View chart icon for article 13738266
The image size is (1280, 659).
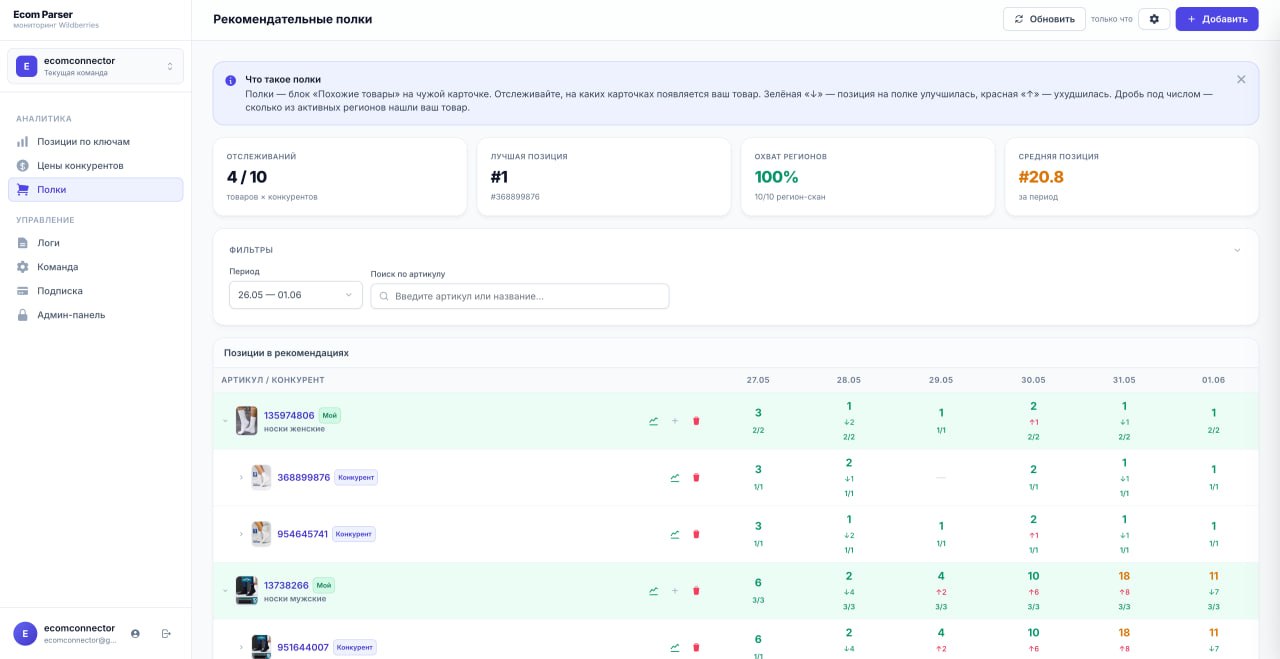click(653, 591)
